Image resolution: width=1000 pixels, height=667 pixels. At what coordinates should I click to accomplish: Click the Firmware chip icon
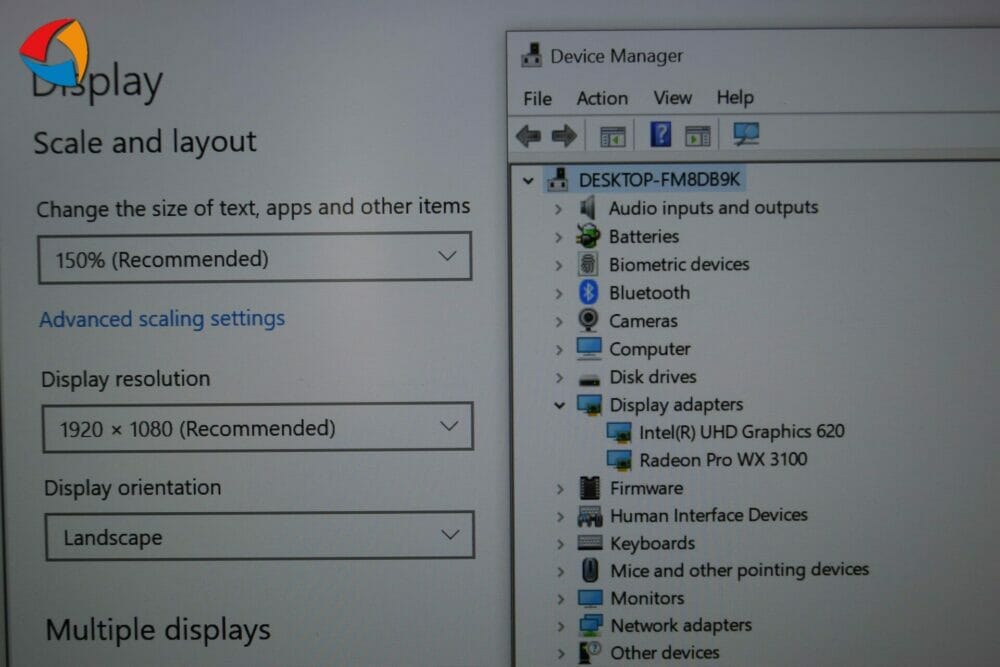coord(589,488)
